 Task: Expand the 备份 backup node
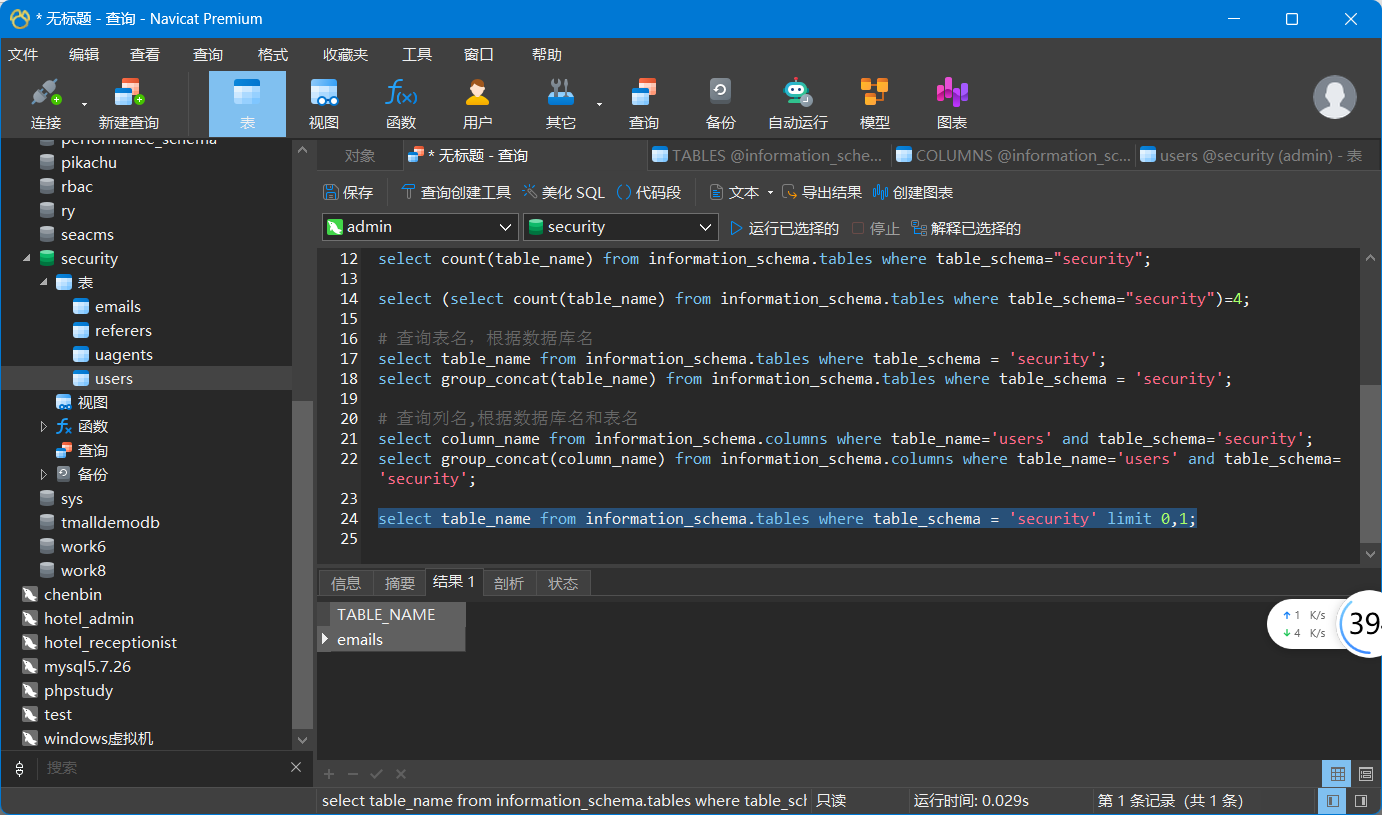click(44, 474)
